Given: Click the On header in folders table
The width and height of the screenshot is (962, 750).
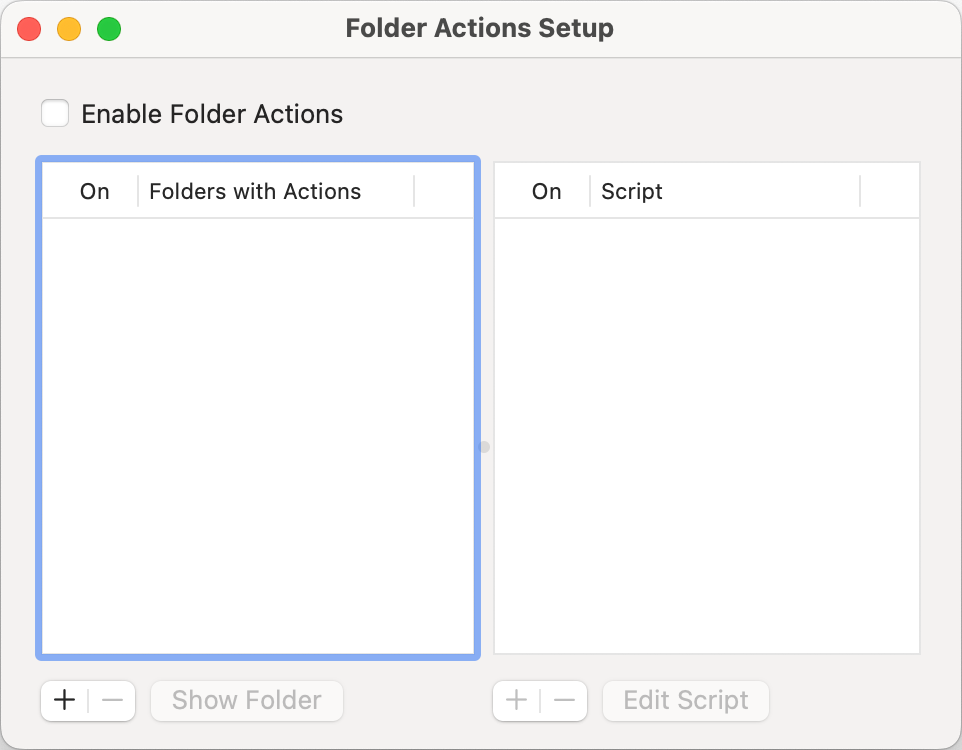Looking at the screenshot, I should (95, 192).
